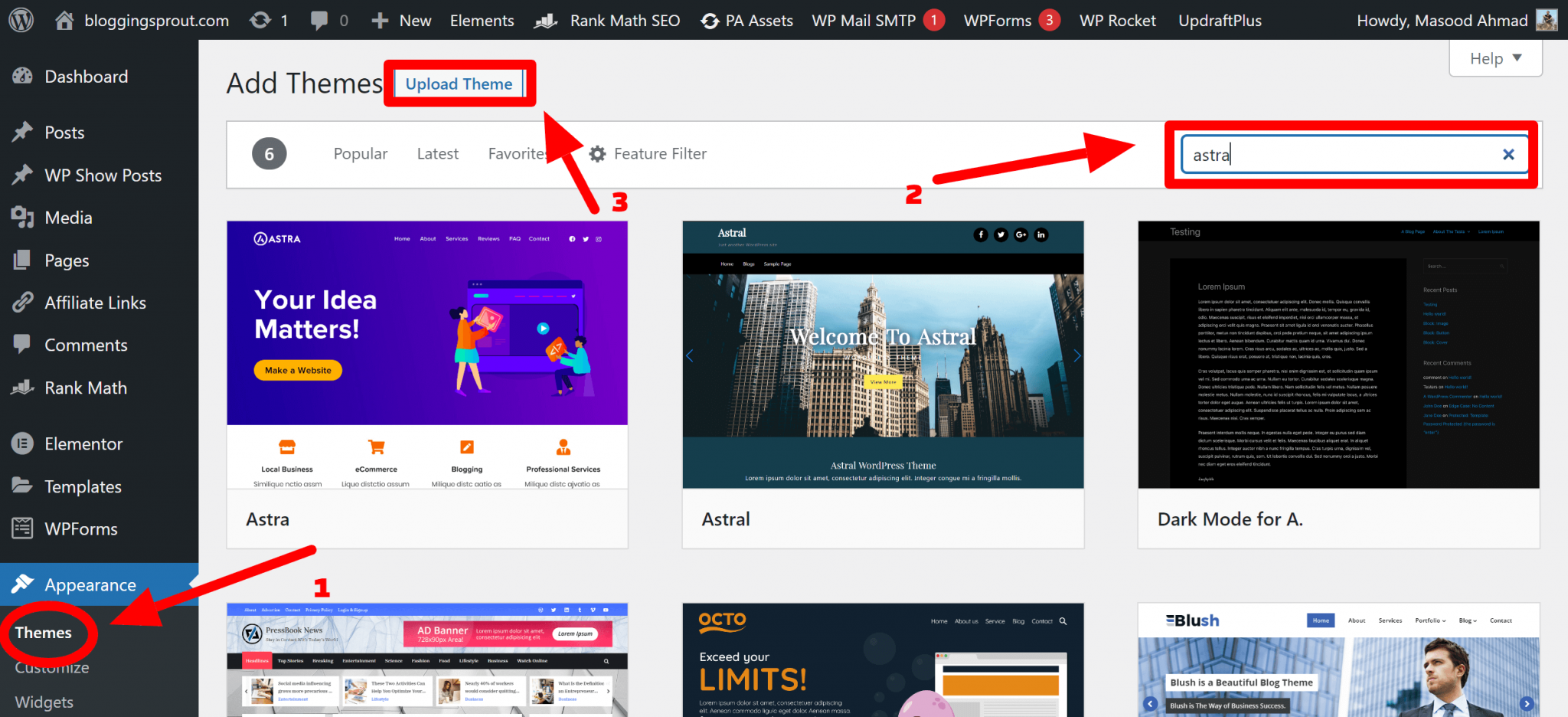Click the Elementor logo icon
The width and height of the screenshot is (1568, 717).
pos(22,444)
